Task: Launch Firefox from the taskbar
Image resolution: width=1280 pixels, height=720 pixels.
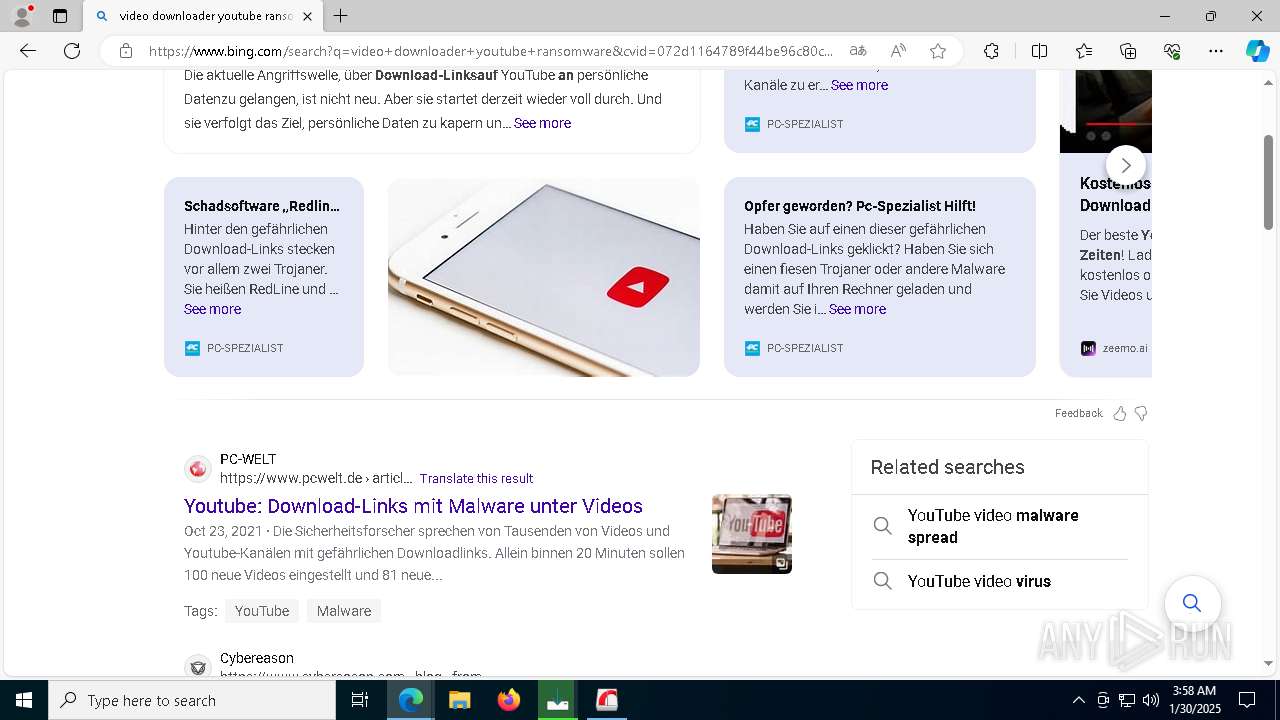Action: (x=508, y=700)
